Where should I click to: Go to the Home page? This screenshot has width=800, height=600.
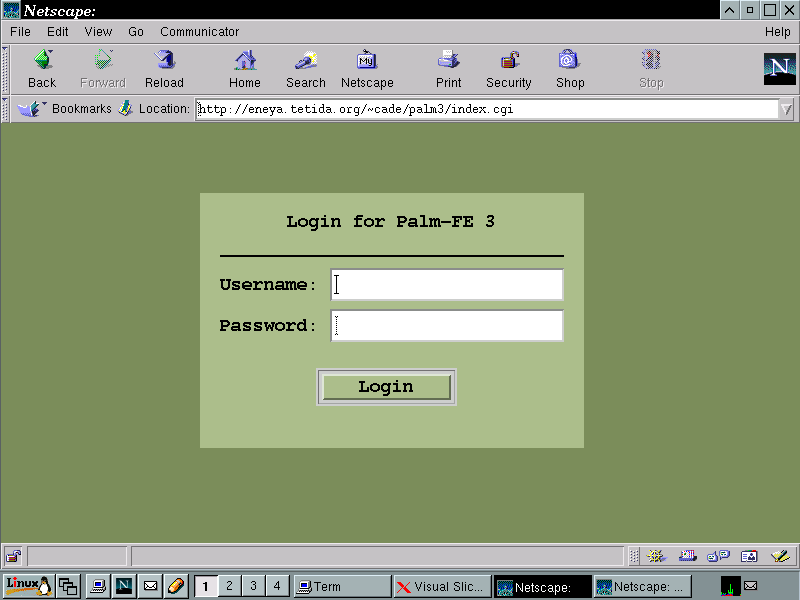click(244, 69)
